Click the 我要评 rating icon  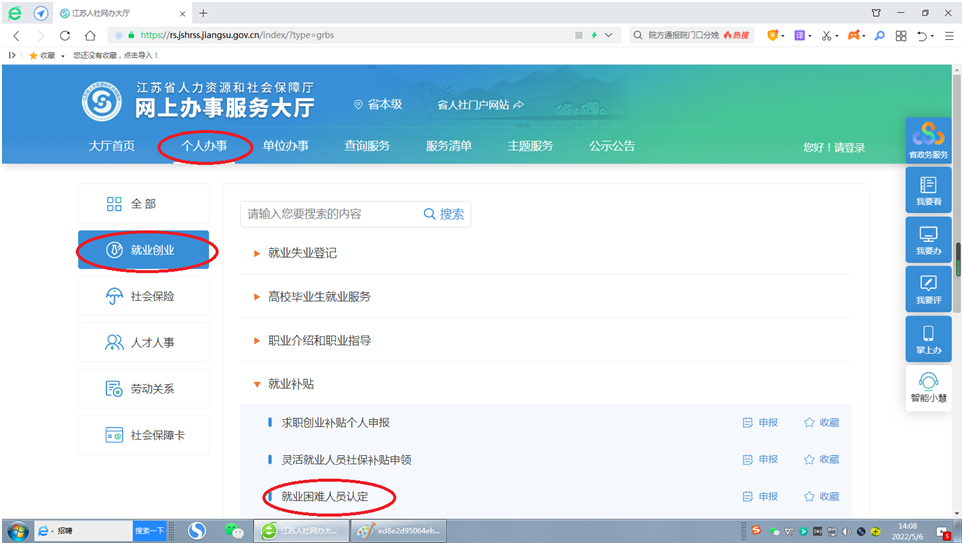click(927, 289)
